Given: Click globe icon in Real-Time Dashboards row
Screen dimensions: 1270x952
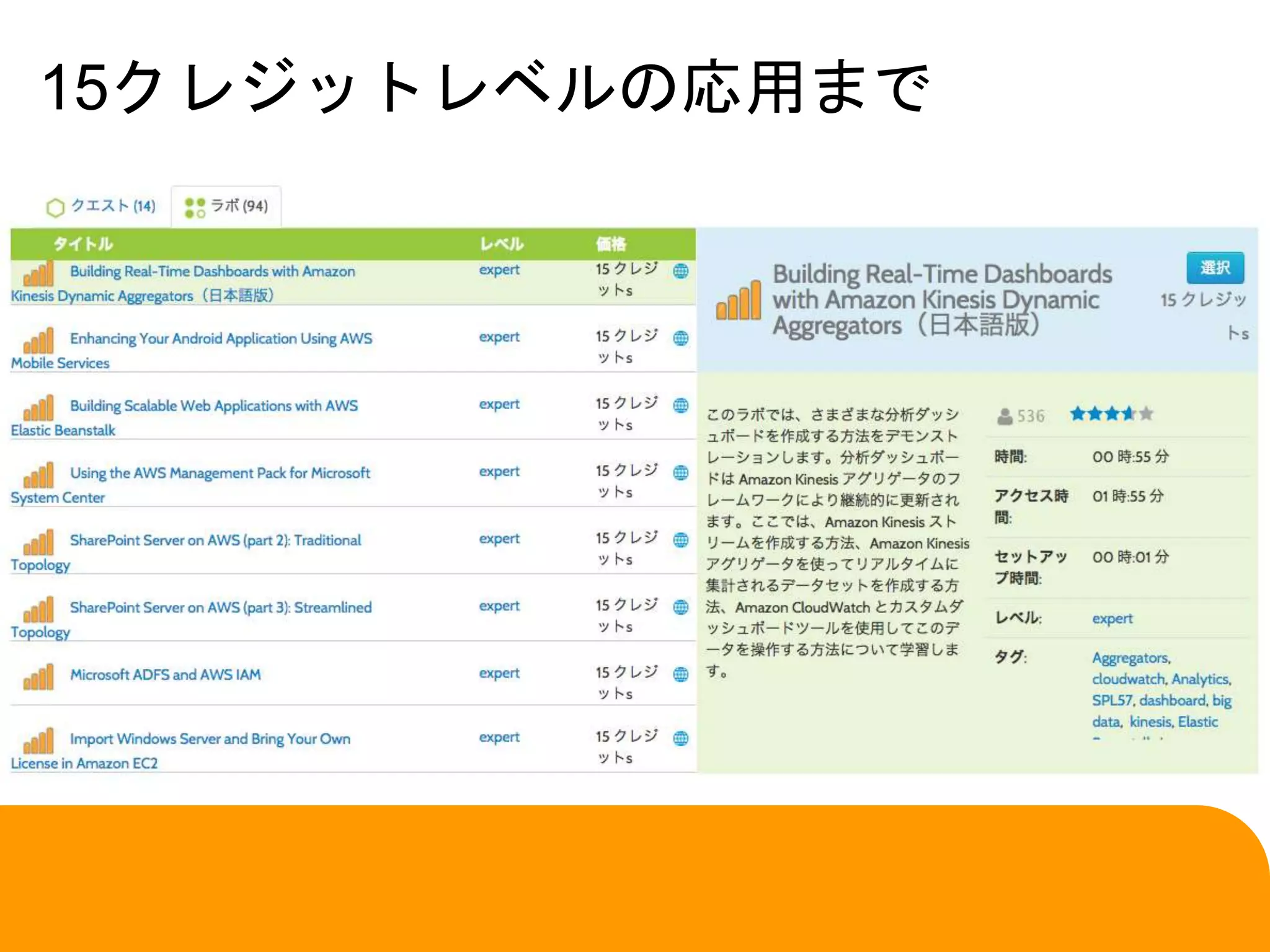Looking at the screenshot, I should coord(681,271).
